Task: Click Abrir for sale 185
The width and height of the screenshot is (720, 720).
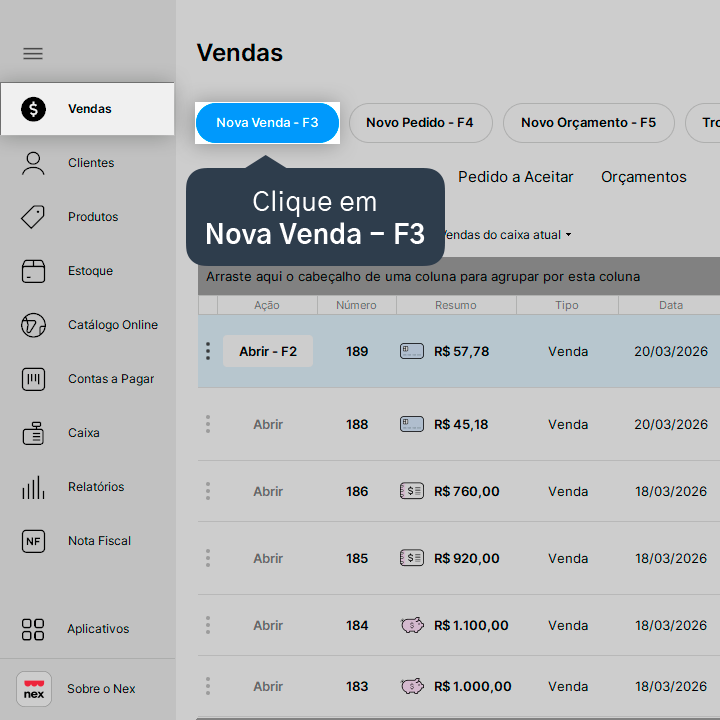Action: 268,558
